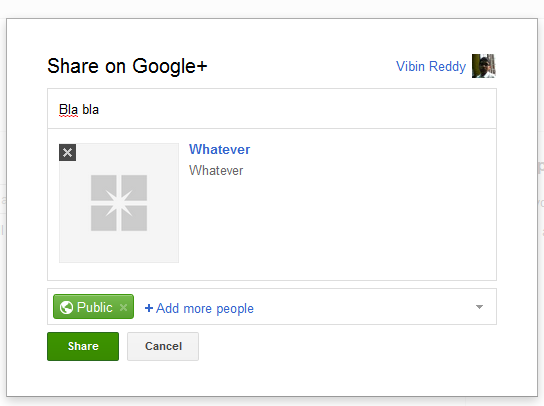Focus empty space in the audience field
Screen dimensions: 544x406
[x=364, y=307]
